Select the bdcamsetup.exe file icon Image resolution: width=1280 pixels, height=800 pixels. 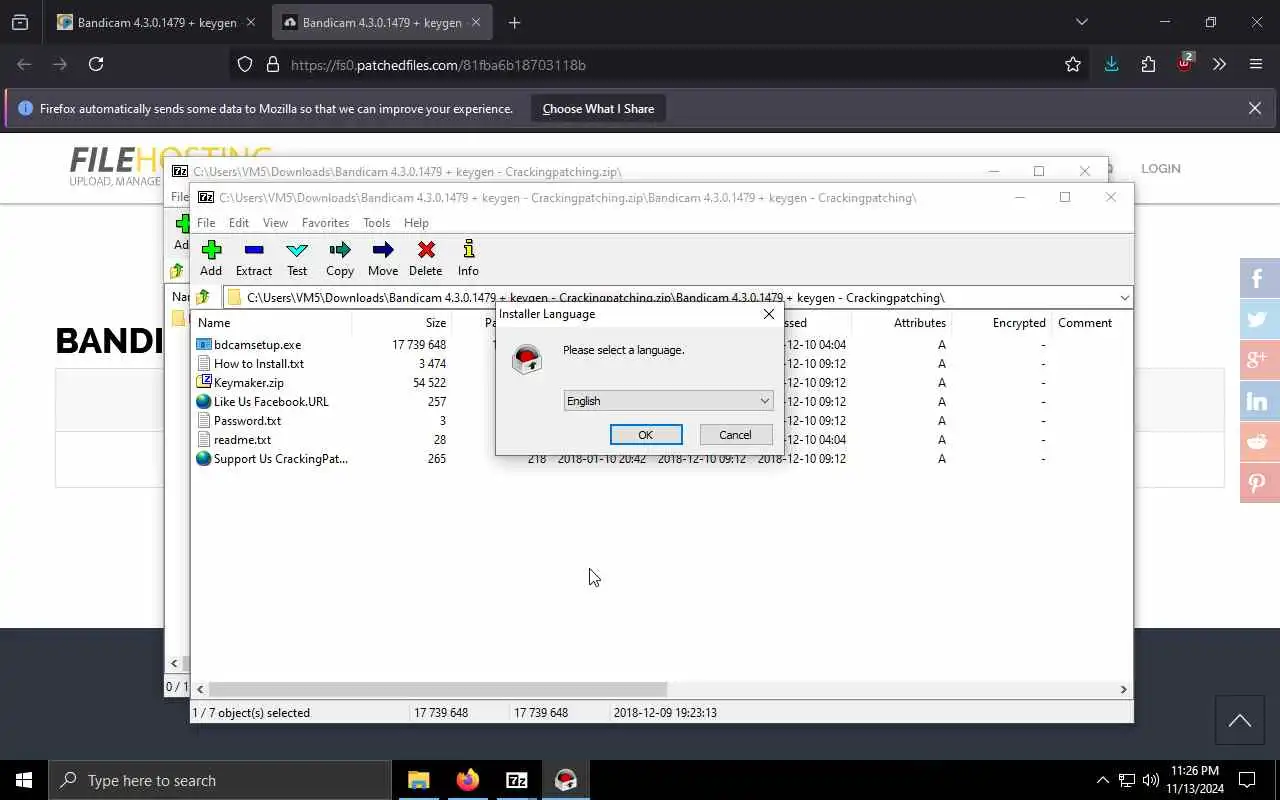tap(204, 345)
